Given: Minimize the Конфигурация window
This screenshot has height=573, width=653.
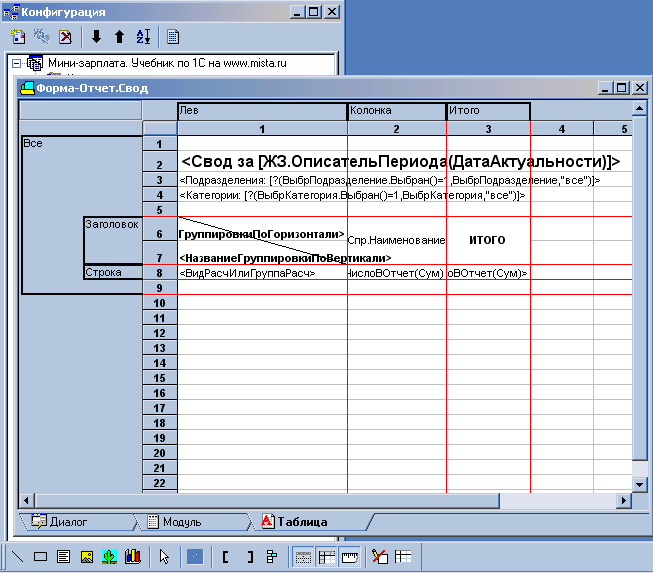Looking at the screenshot, I should pos(297,12).
